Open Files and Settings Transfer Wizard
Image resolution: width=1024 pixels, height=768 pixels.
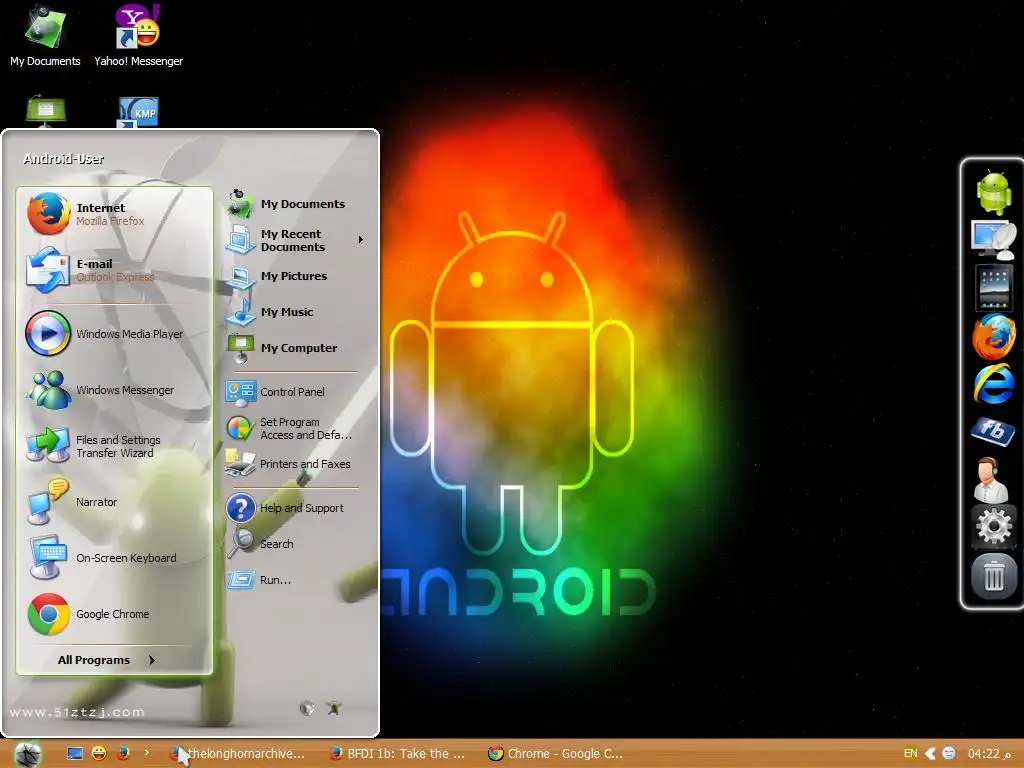(x=114, y=446)
